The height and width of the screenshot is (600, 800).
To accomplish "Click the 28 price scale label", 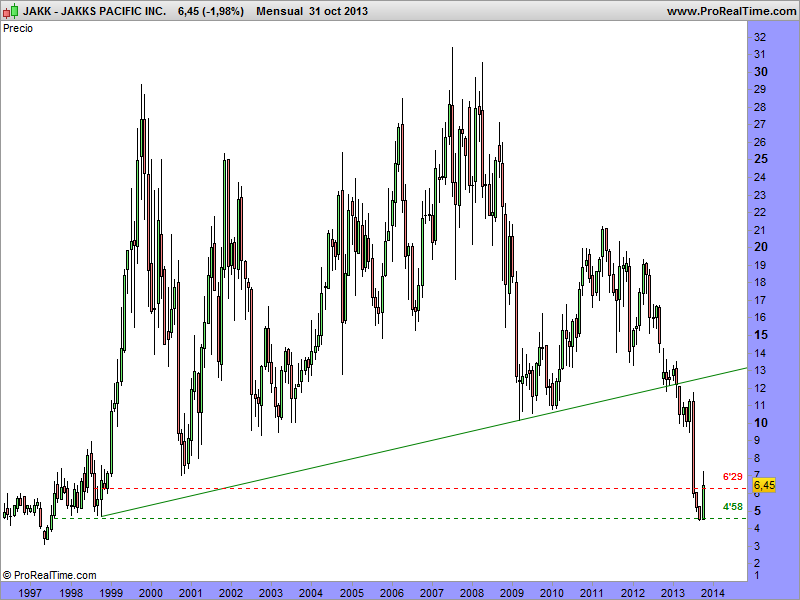I will (x=760, y=107).
